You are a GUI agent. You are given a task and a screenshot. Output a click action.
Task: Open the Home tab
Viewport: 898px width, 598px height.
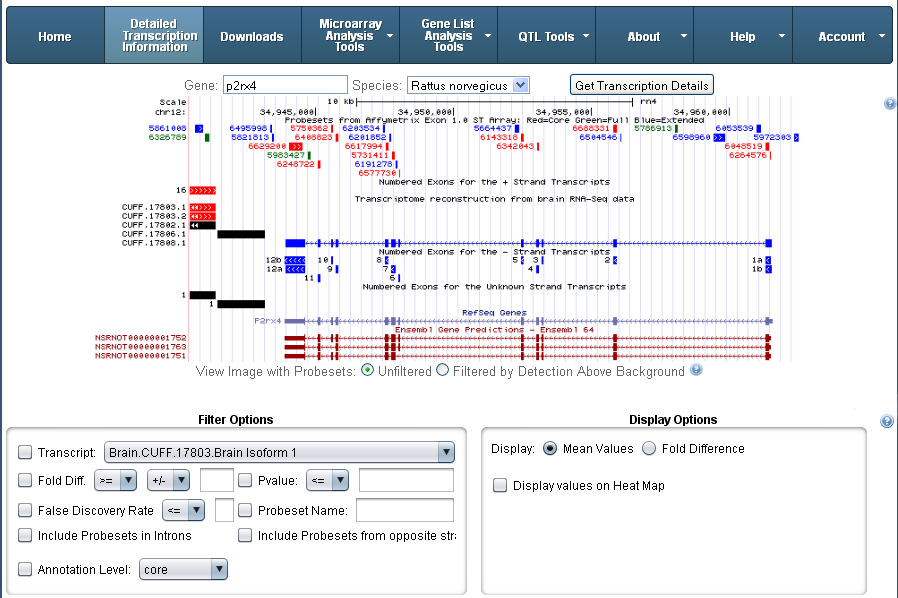pos(55,36)
